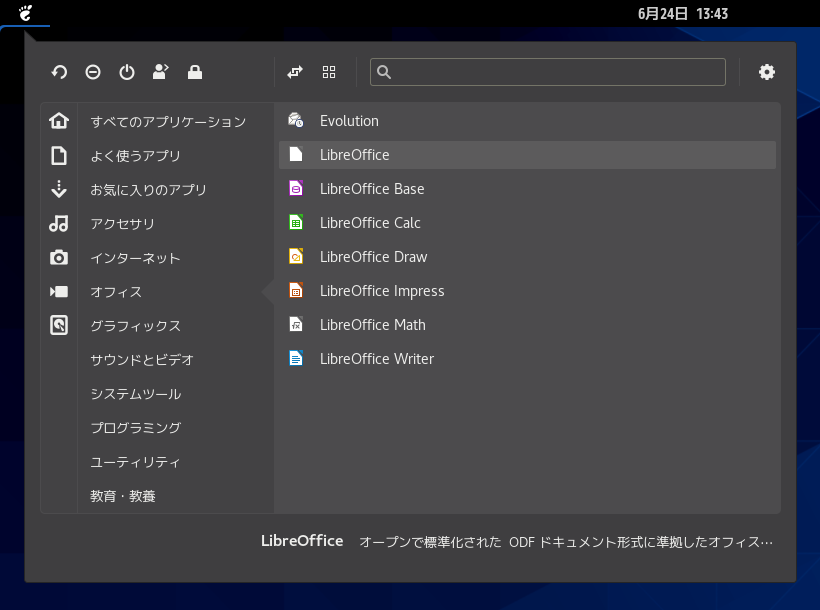Select オフィス category
The width and height of the screenshot is (820, 610).
point(116,292)
